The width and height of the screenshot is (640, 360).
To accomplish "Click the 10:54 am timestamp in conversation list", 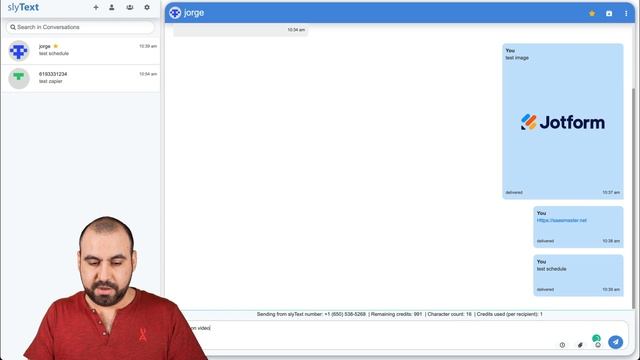I will 148,74.
